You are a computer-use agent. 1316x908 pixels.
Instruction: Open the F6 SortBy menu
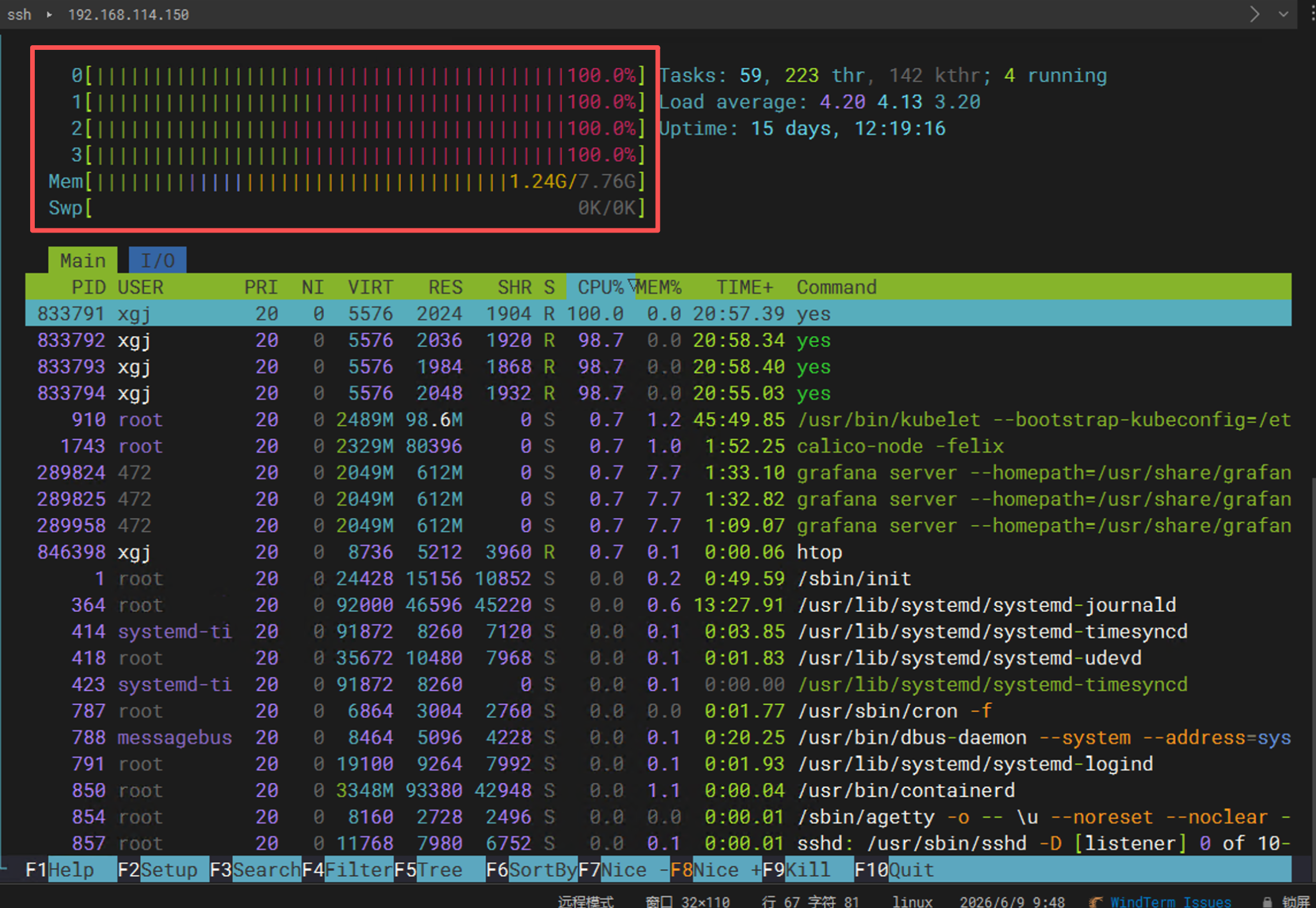pos(532,870)
